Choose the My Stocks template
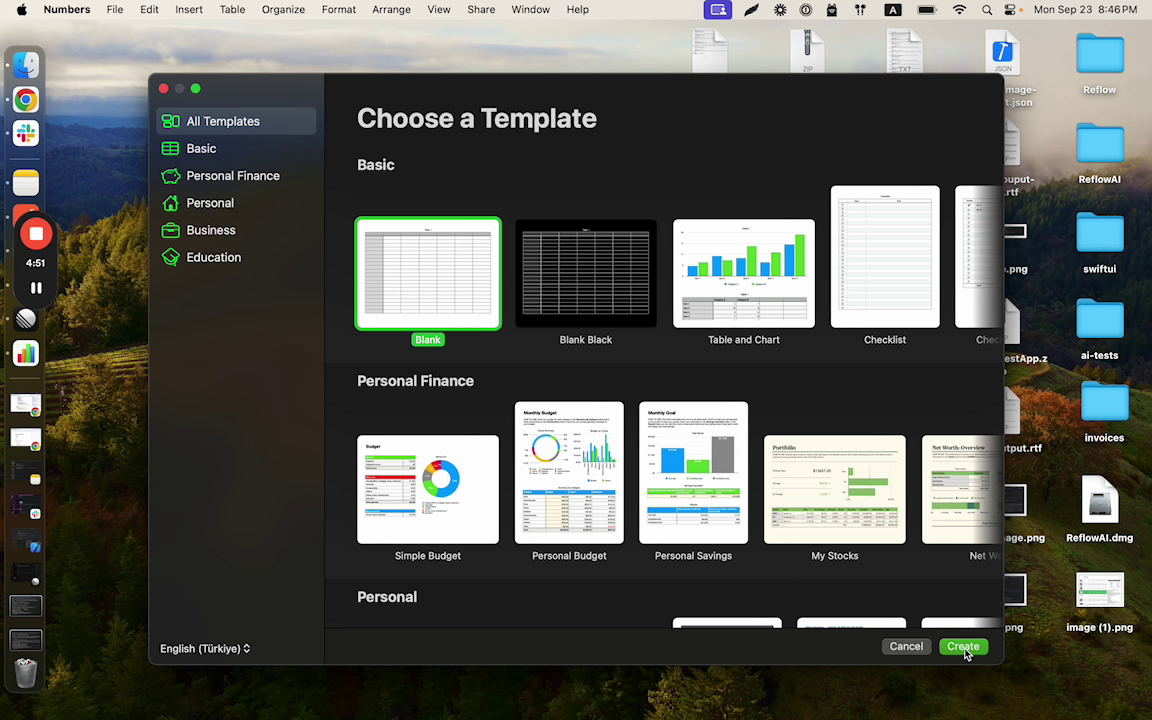The width and height of the screenshot is (1152, 720). click(835, 489)
